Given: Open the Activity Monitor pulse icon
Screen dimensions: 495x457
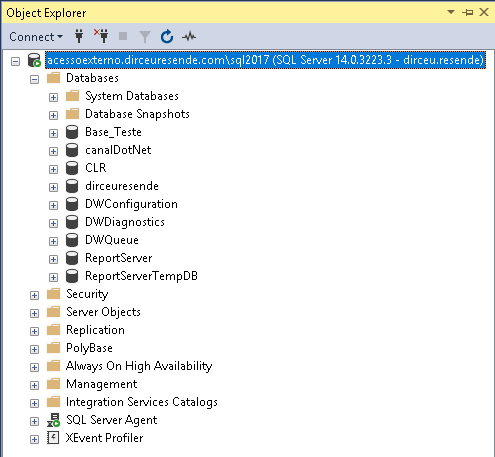Looking at the screenshot, I should point(189,36).
